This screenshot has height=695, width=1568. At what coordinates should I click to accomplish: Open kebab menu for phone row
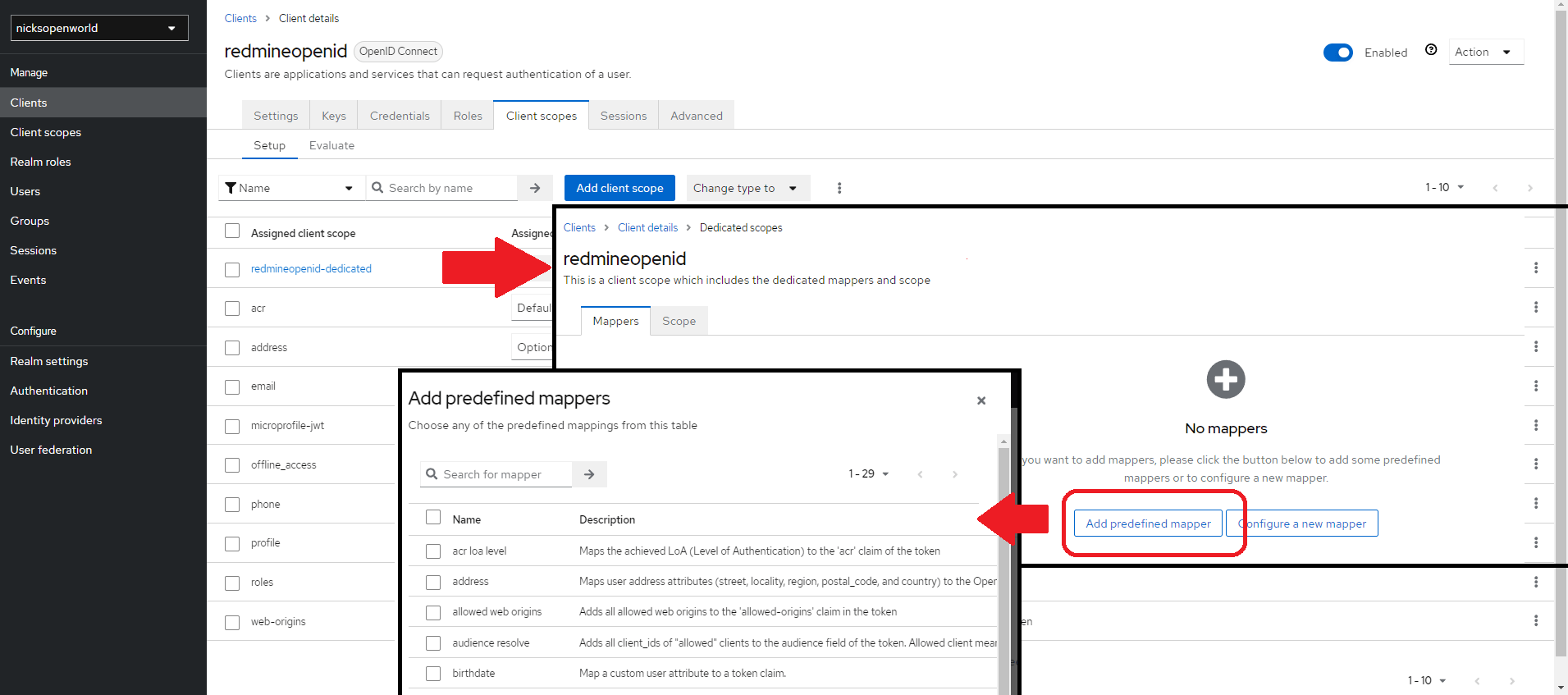1536,503
